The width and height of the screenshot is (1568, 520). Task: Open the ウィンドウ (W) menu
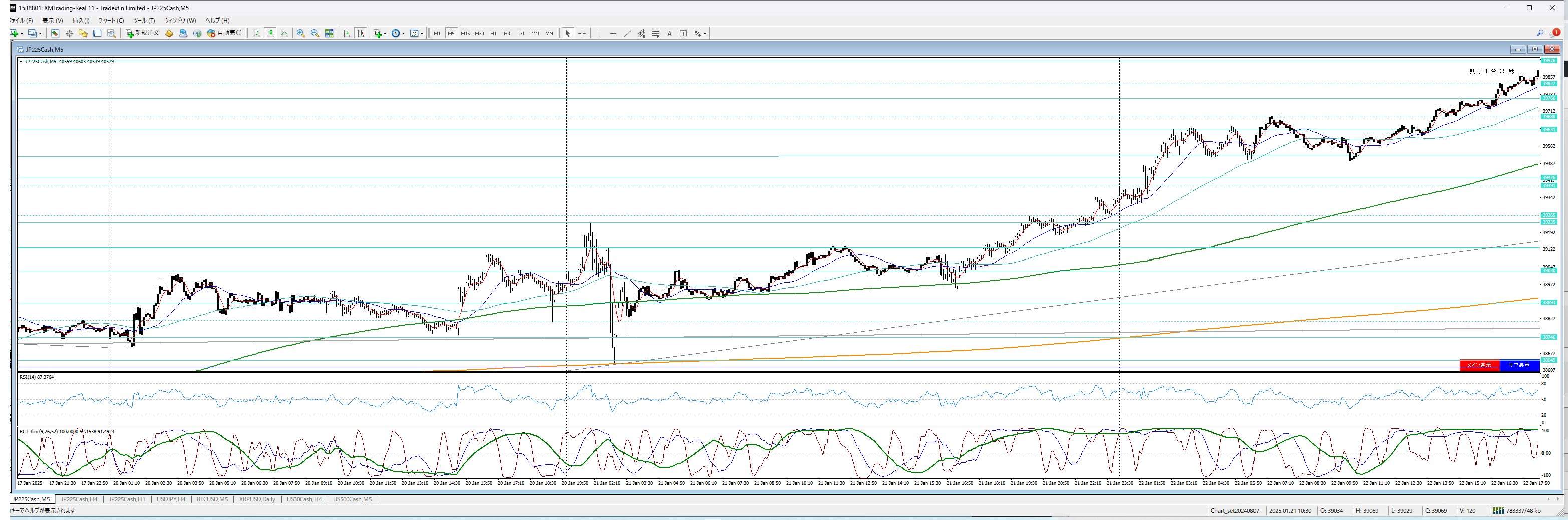click(180, 20)
